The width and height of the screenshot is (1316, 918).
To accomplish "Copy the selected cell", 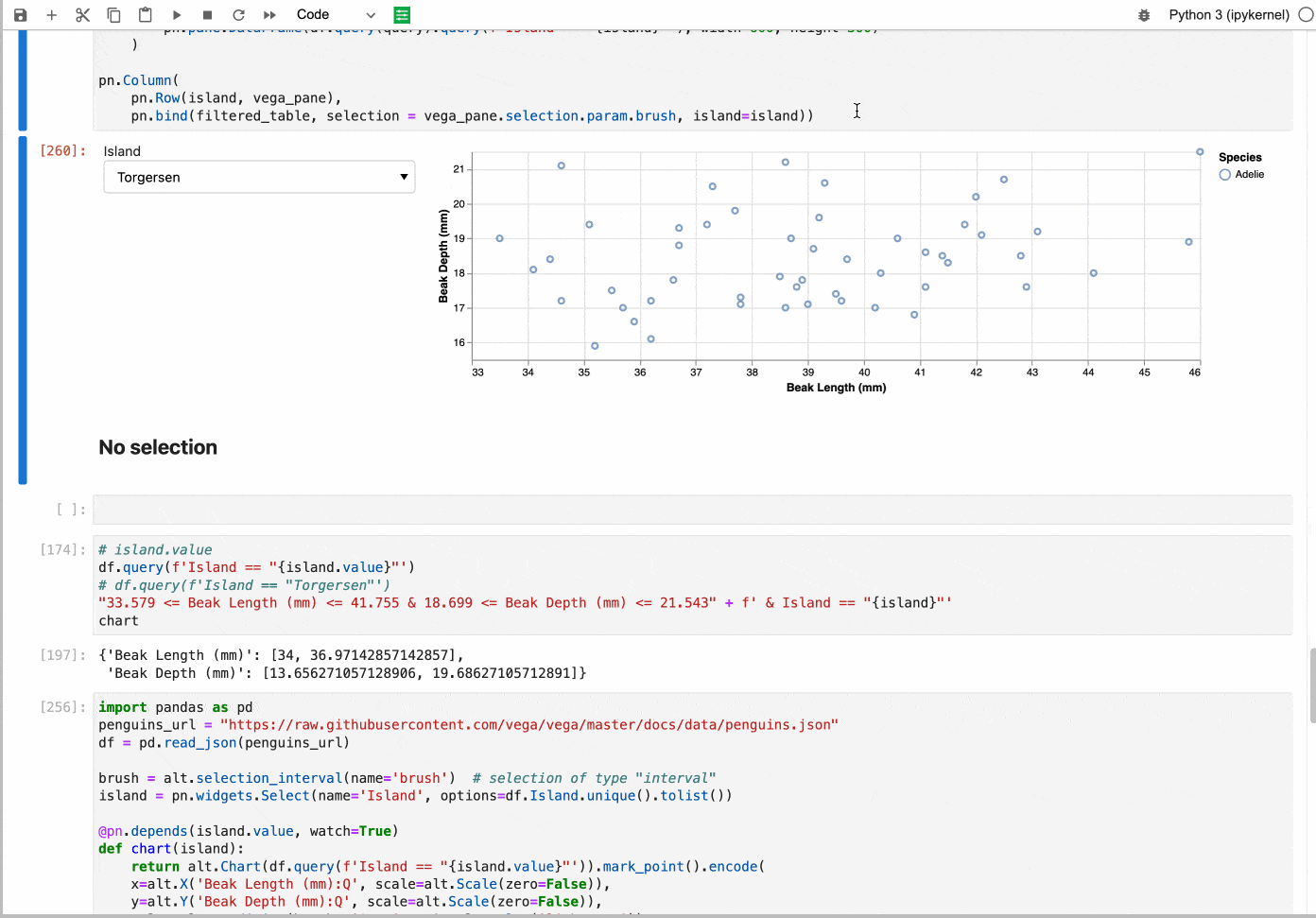I will coord(113,15).
